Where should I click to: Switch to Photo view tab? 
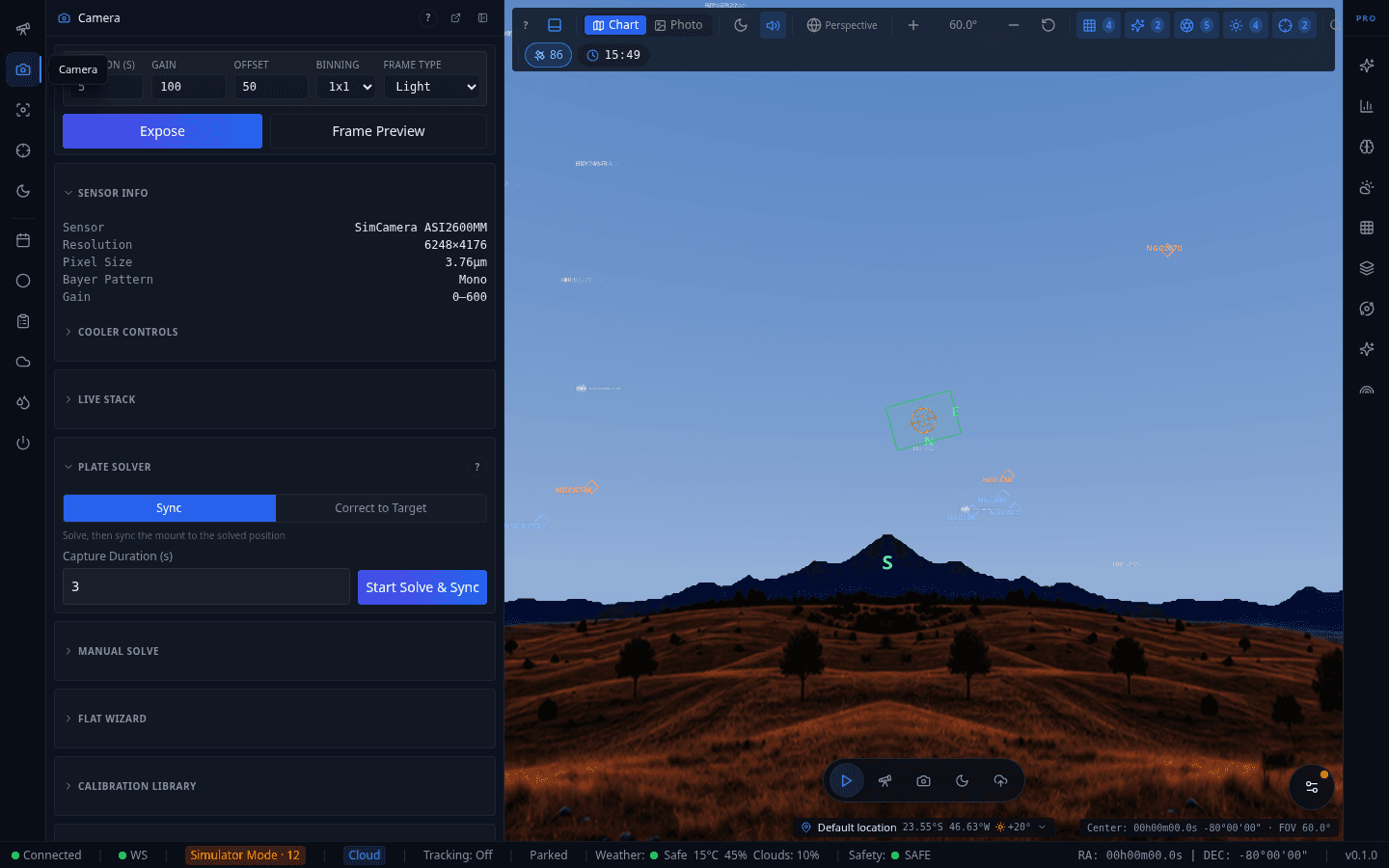[x=679, y=25]
